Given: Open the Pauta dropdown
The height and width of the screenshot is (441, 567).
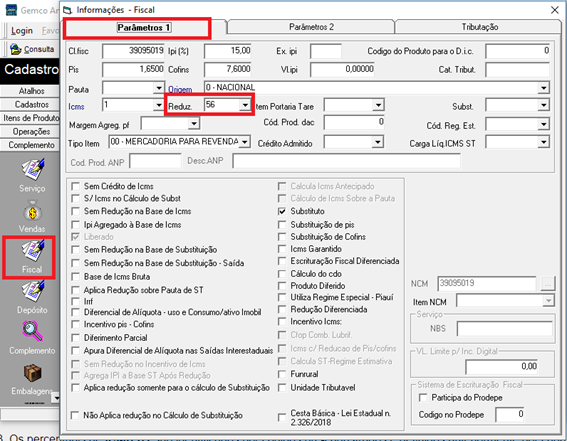Looking at the screenshot, I should click(x=158, y=88).
